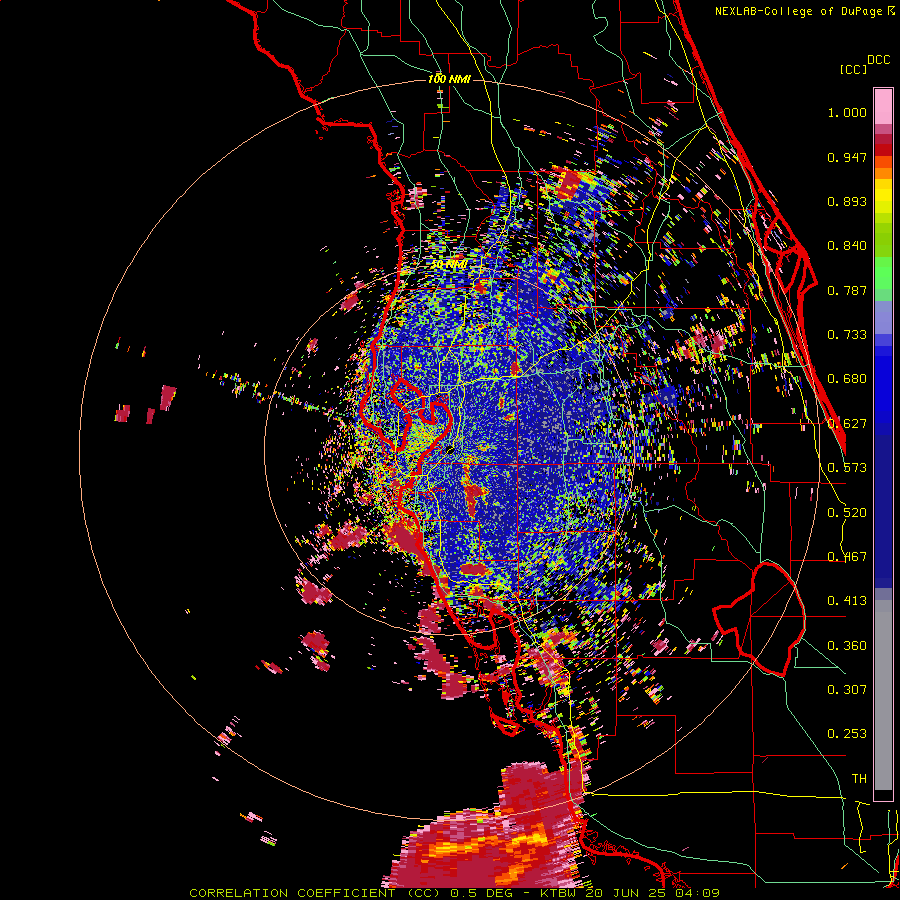Select the 0.360 color scale value
This screenshot has height=900, width=900.
(847, 646)
